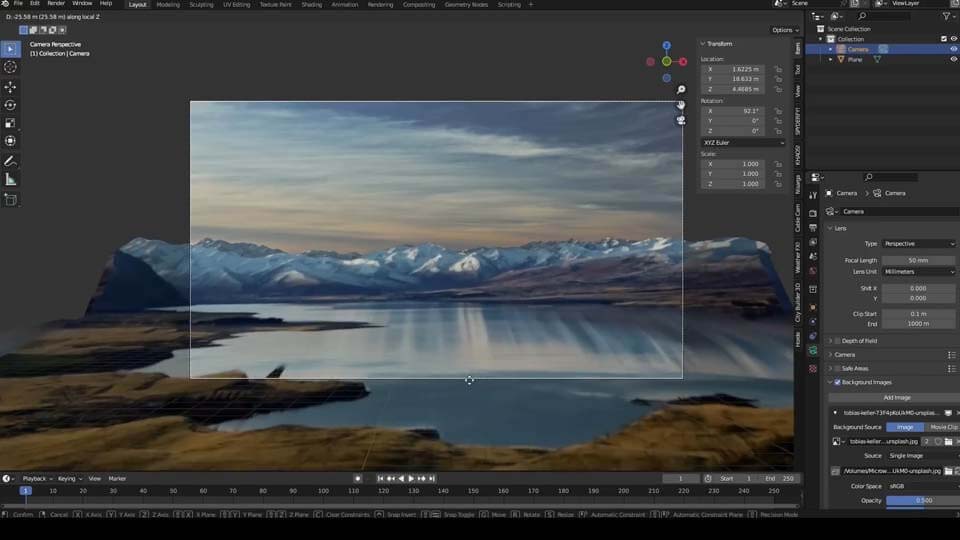This screenshot has height=540, width=960.
Task: Open the Render menu
Action: coord(56,4)
